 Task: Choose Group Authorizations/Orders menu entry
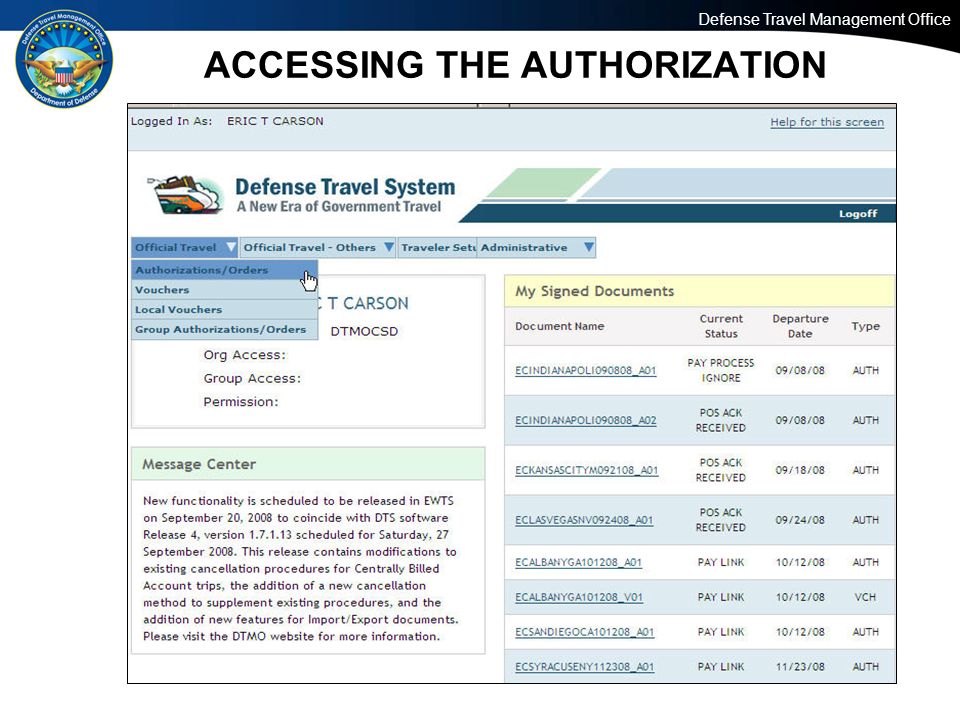[x=225, y=329]
